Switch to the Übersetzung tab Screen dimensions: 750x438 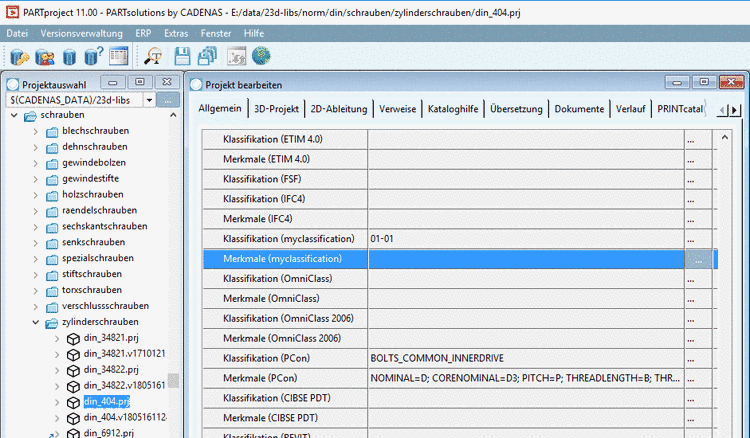click(517, 109)
